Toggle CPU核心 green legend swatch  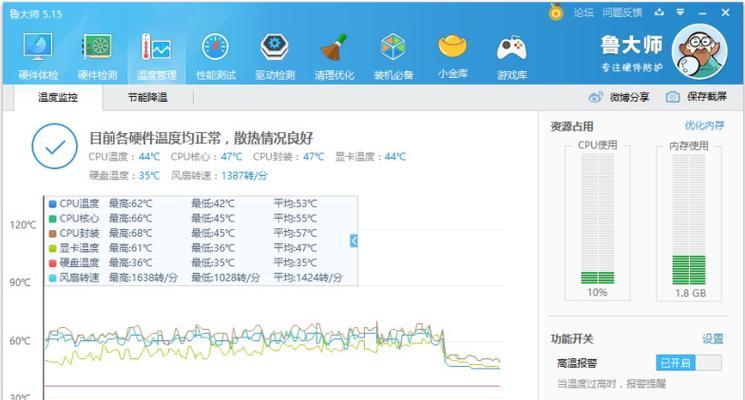pos(53,219)
